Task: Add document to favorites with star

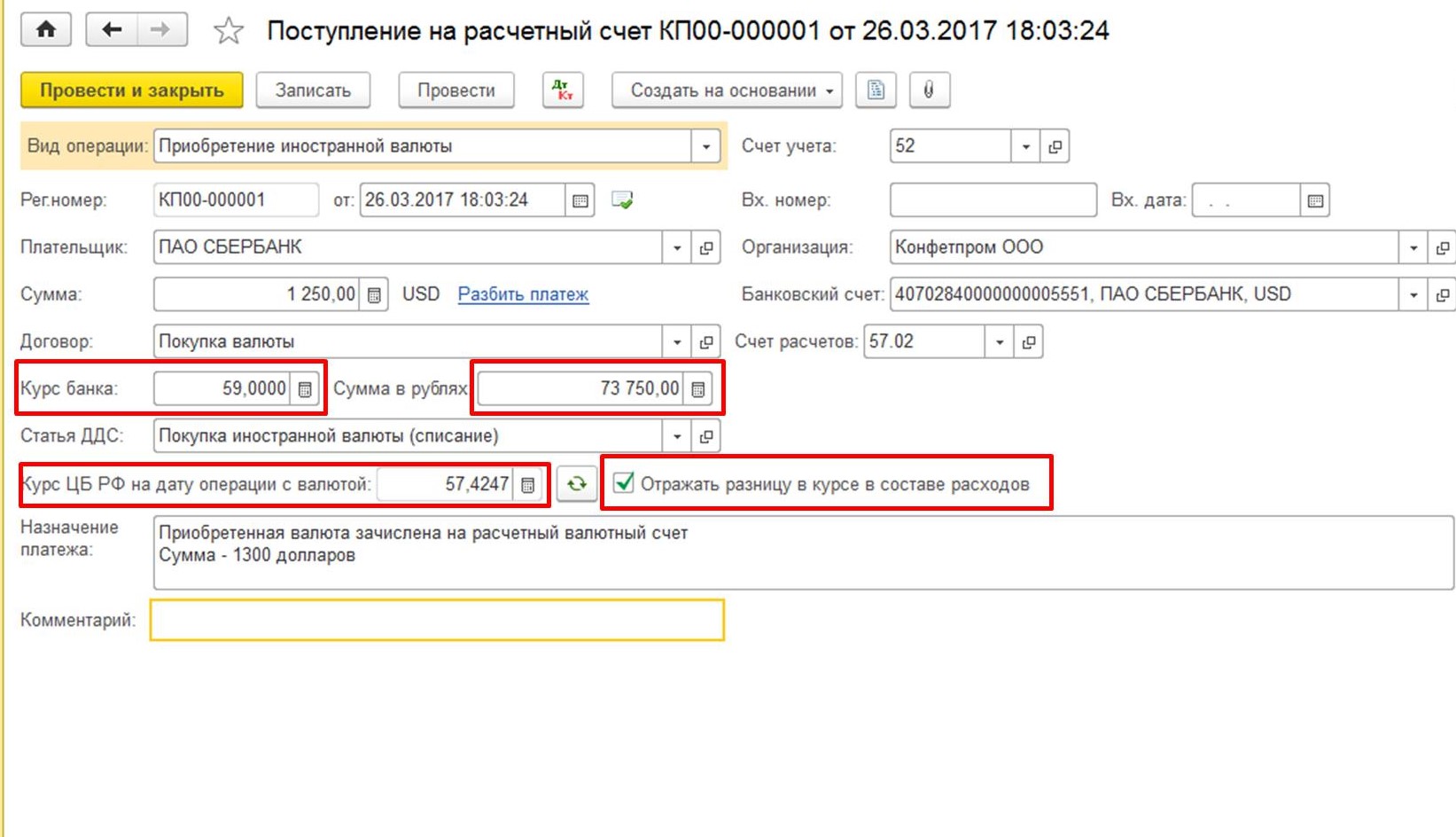Action: (x=229, y=31)
